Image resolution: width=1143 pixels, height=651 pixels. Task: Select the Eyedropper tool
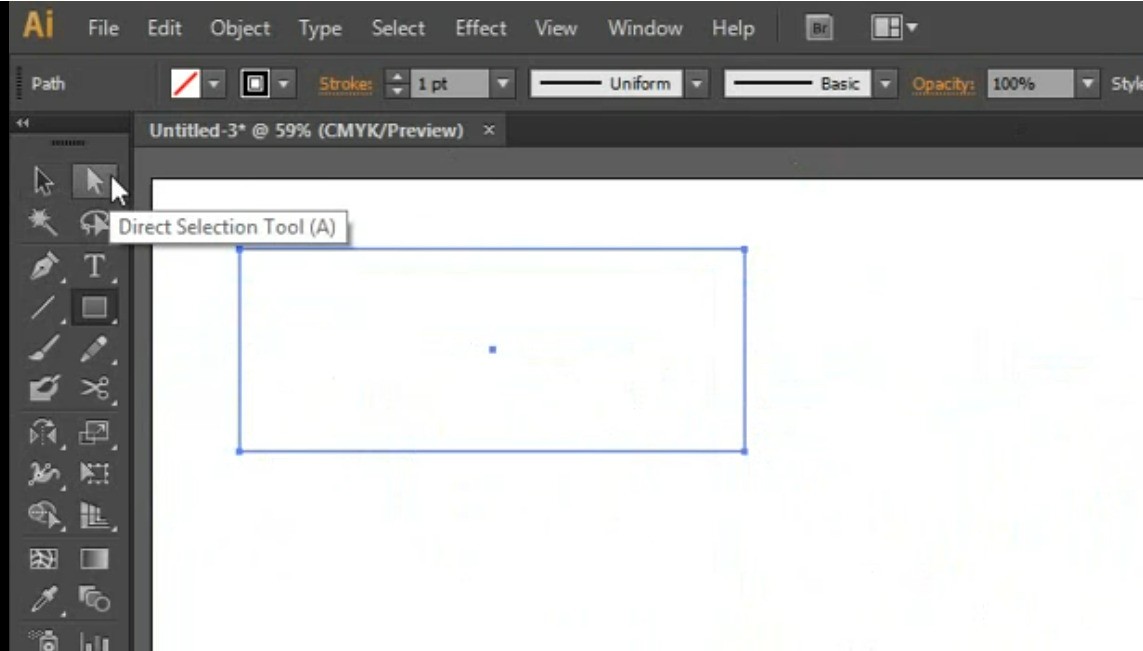pos(44,600)
